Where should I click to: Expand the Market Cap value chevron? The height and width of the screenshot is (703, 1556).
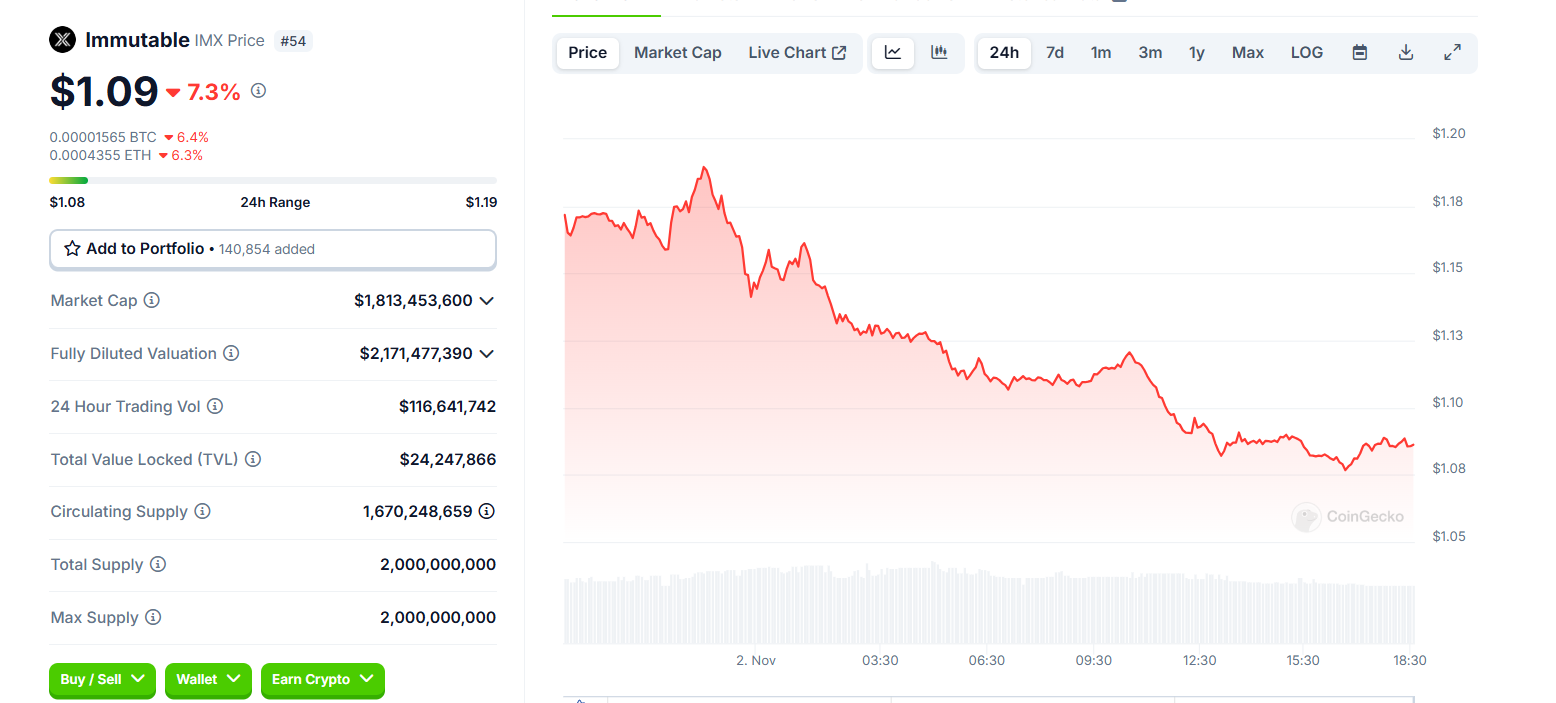coord(487,300)
